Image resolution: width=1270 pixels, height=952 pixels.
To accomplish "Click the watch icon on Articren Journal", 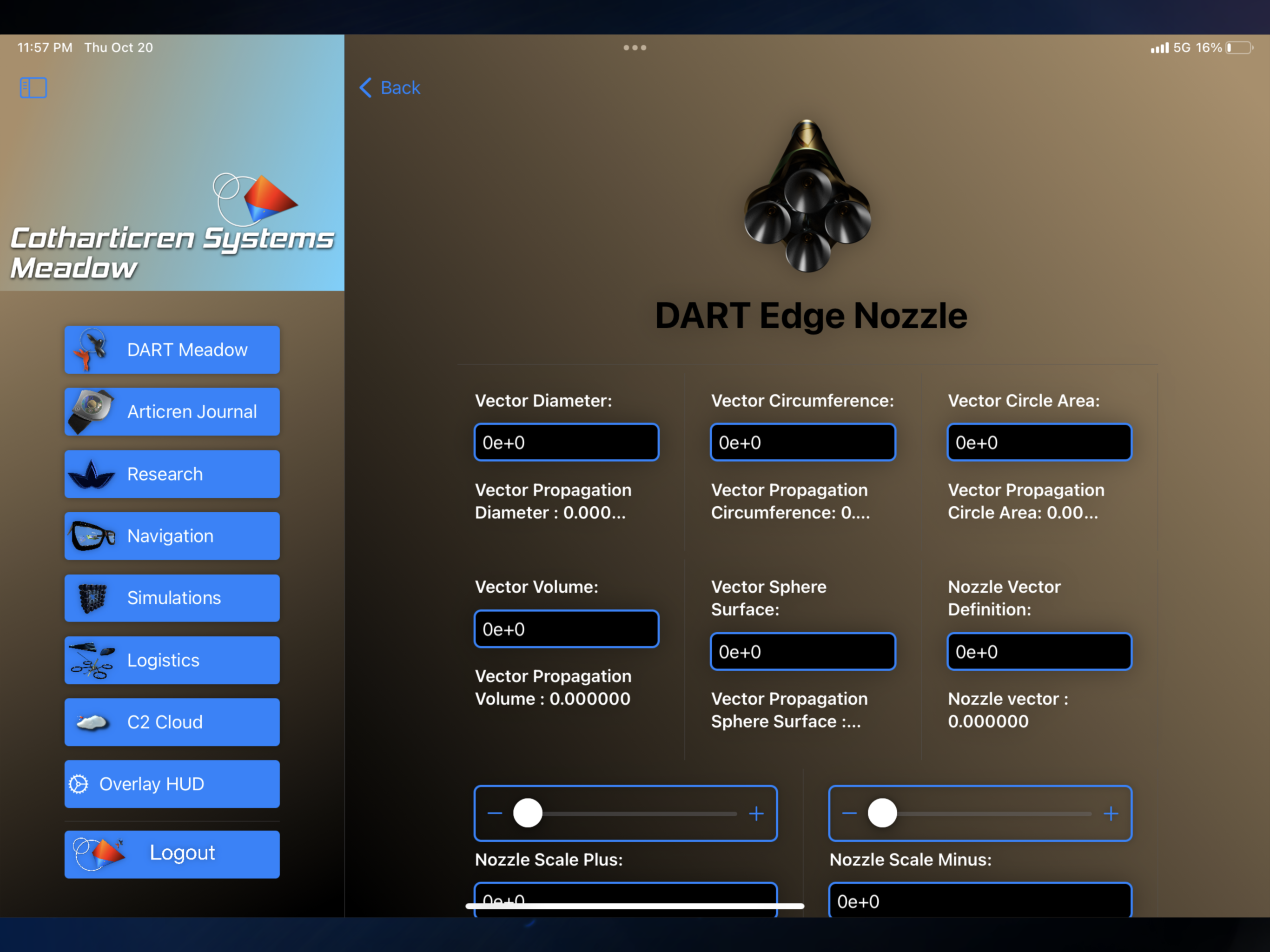I will (91, 411).
